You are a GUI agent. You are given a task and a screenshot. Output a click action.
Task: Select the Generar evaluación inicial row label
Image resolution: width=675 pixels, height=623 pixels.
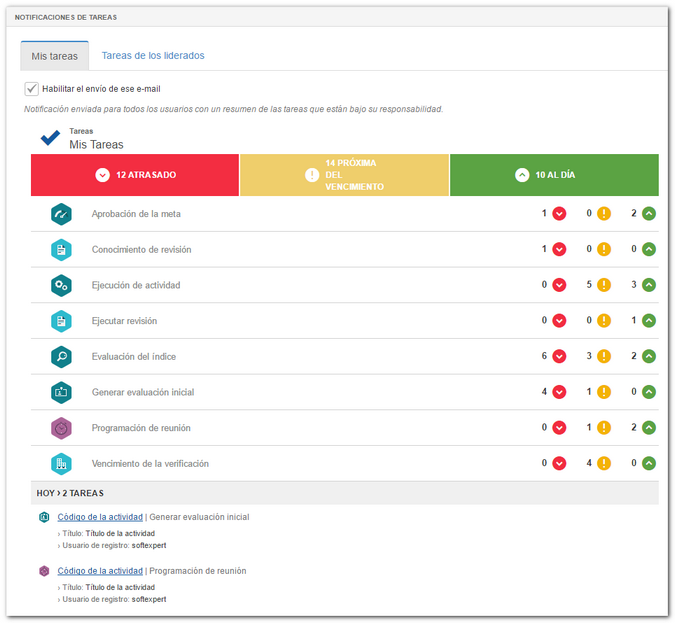click(x=143, y=392)
